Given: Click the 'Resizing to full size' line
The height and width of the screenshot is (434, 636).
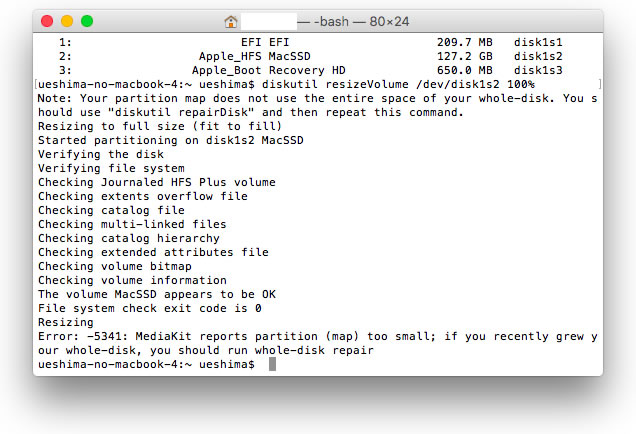Looking at the screenshot, I should coord(160,126).
